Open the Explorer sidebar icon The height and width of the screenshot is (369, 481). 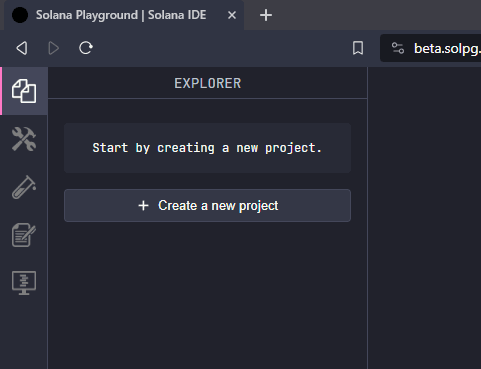(24, 91)
